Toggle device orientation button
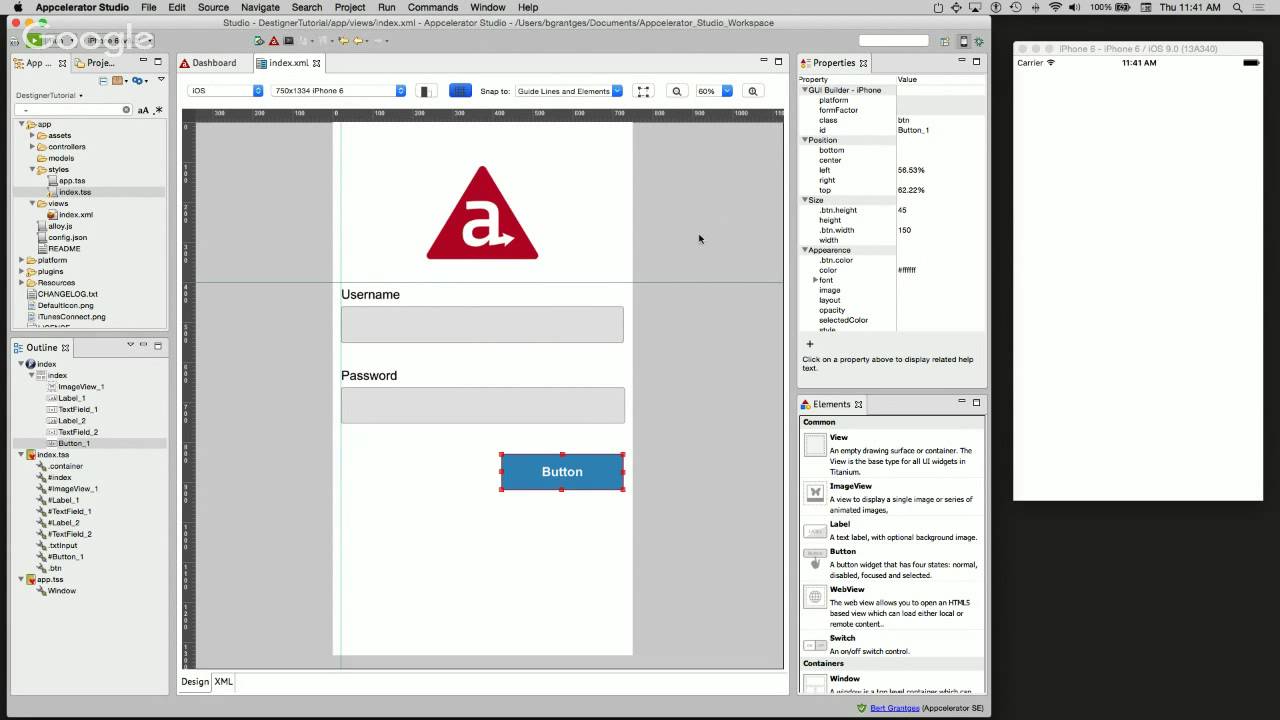 point(425,91)
